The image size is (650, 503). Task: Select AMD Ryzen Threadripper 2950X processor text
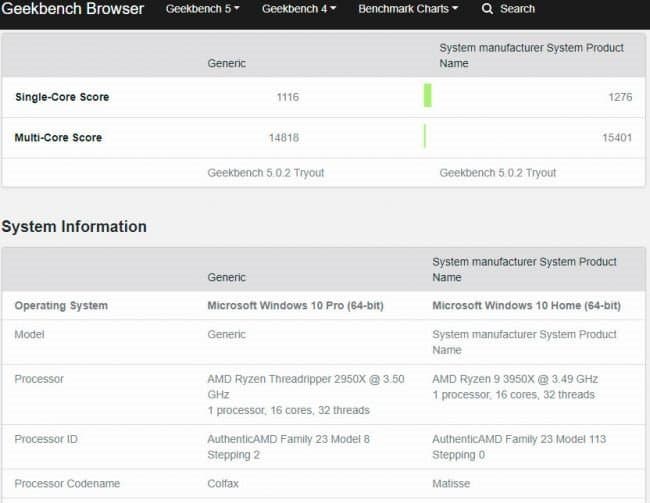click(x=306, y=386)
